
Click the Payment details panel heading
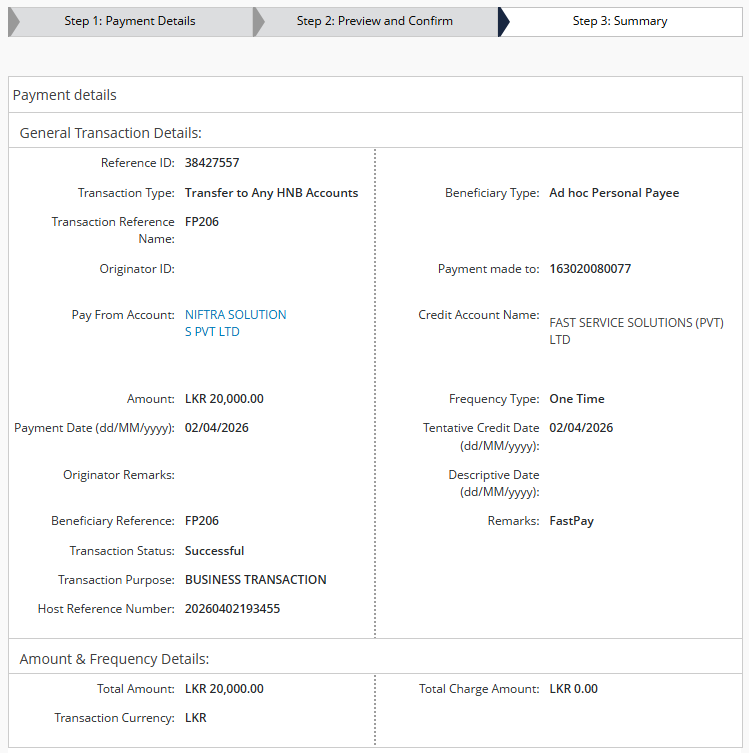pyautogui.click(x=65, y=95)
